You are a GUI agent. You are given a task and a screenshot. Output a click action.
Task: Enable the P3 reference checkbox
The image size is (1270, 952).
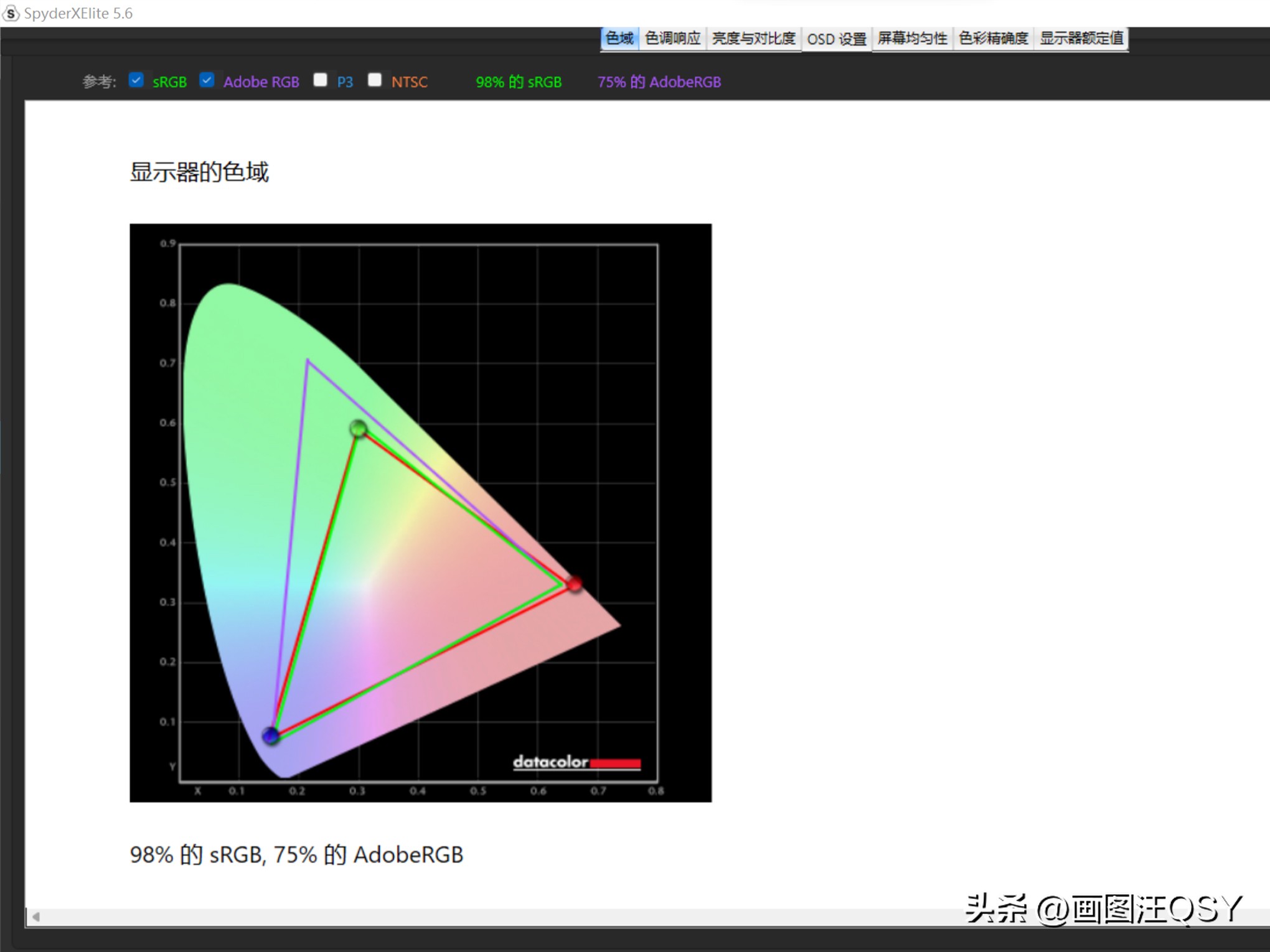pos(321,80)
